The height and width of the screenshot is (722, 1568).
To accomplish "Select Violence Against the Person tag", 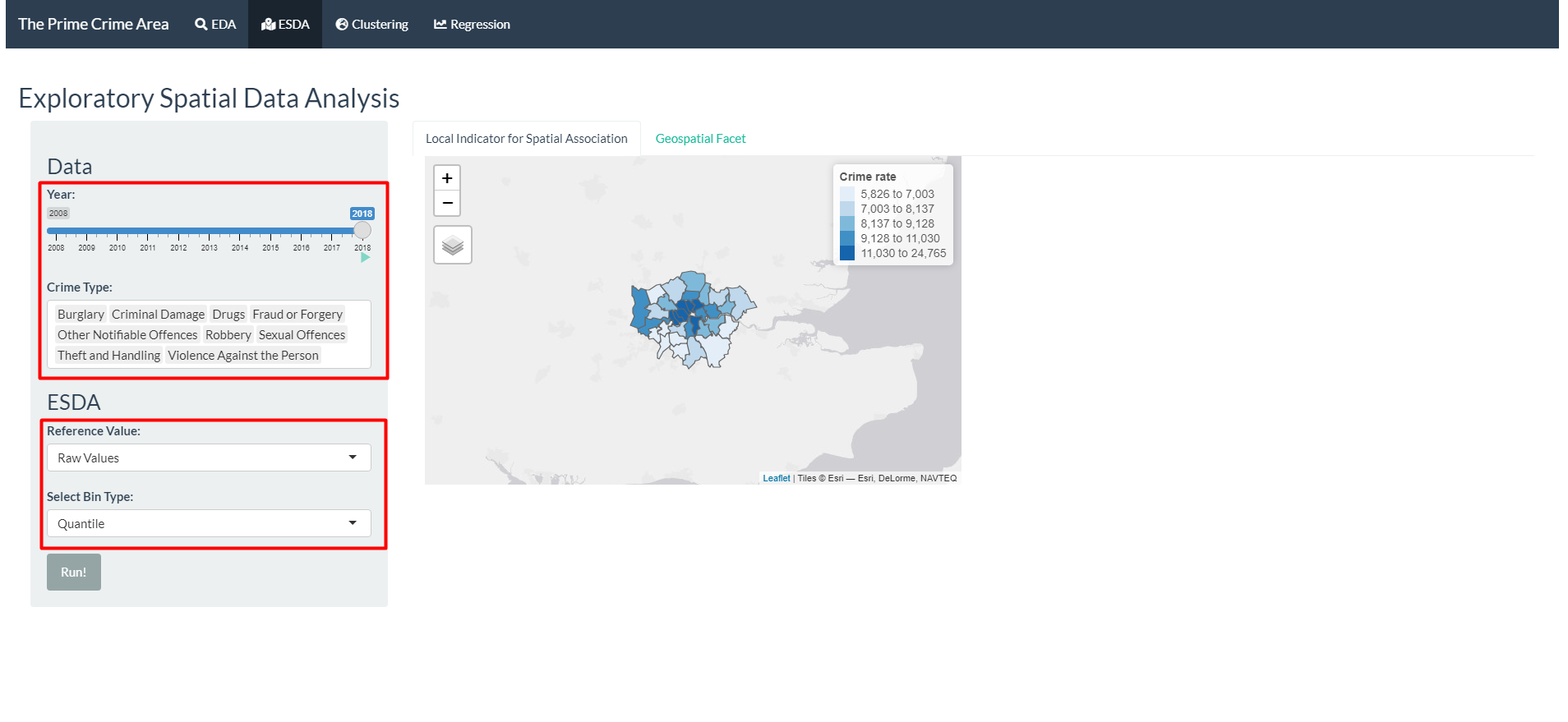I will [242, 356].
